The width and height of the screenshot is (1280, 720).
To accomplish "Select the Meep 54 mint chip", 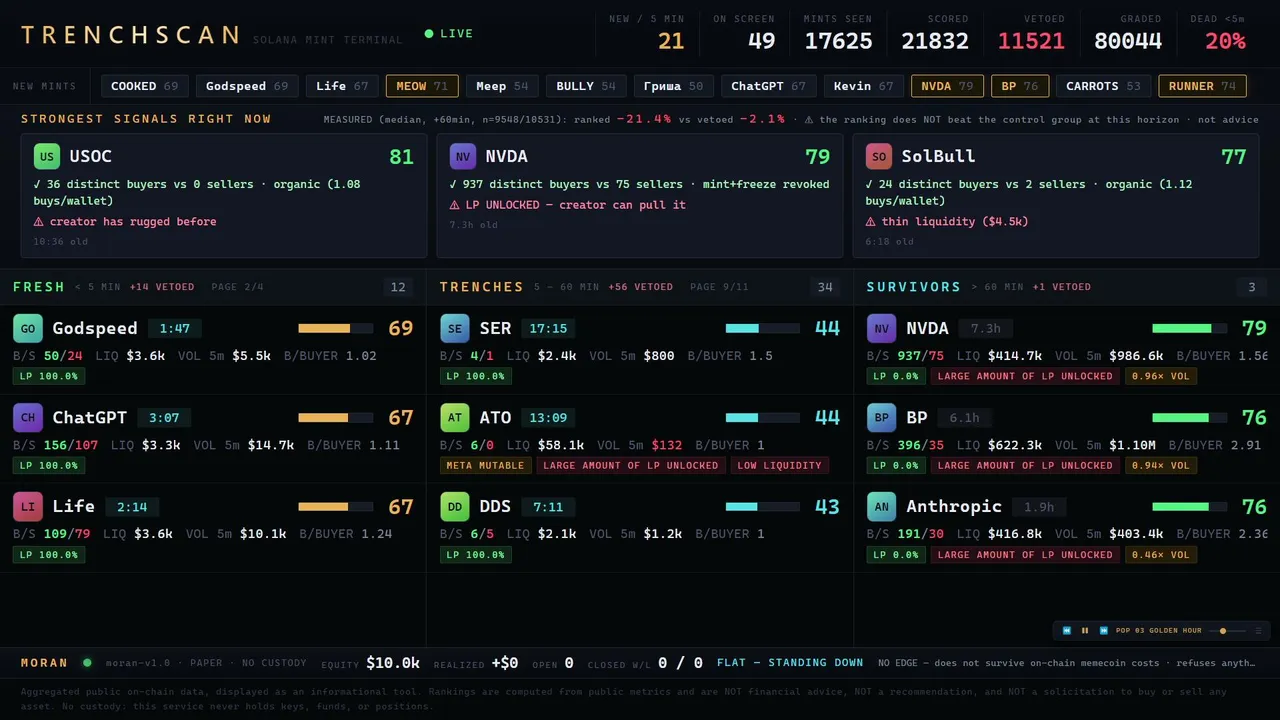I will 502,86.
